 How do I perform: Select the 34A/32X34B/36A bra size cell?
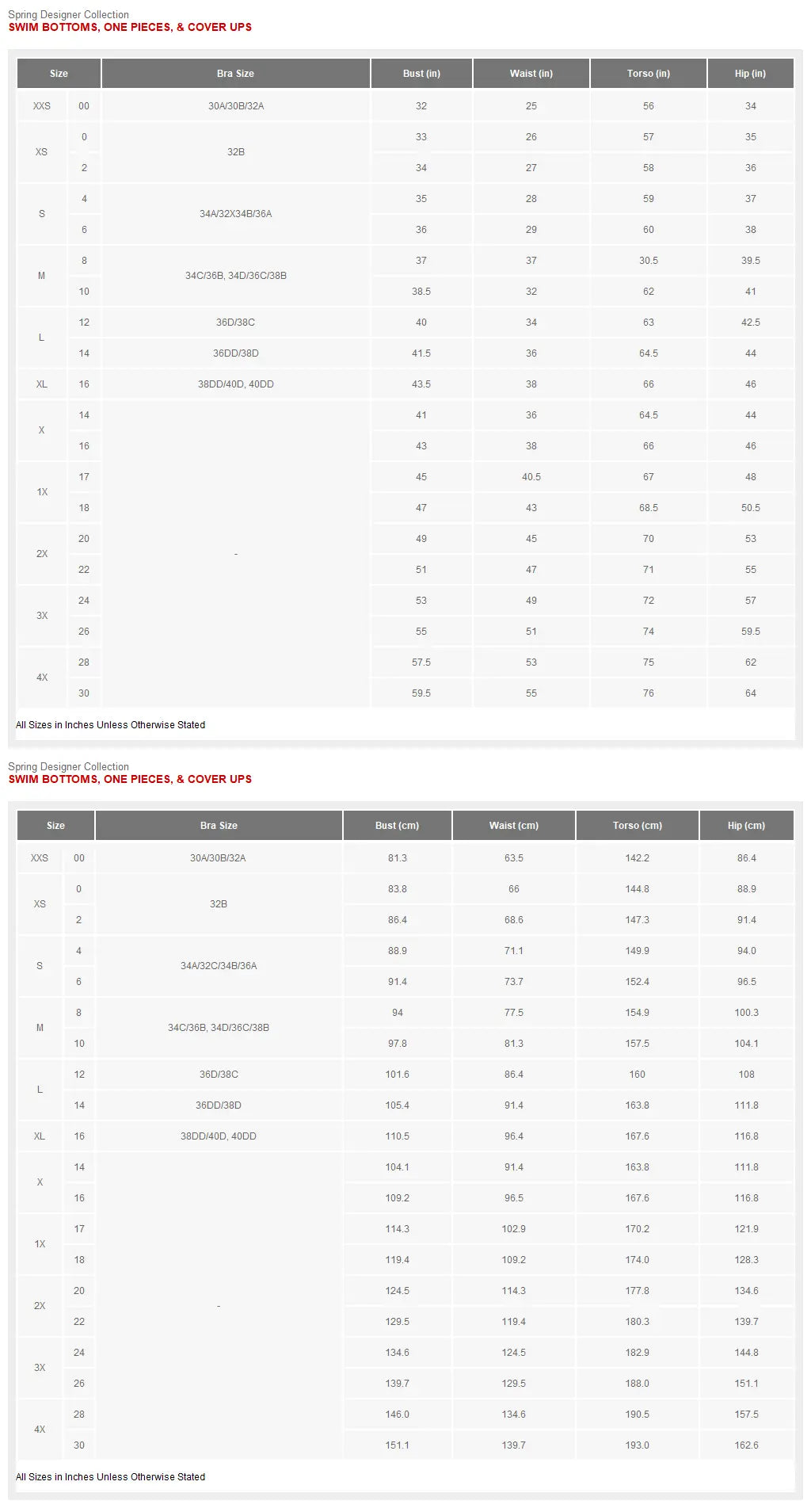point(235,214)
